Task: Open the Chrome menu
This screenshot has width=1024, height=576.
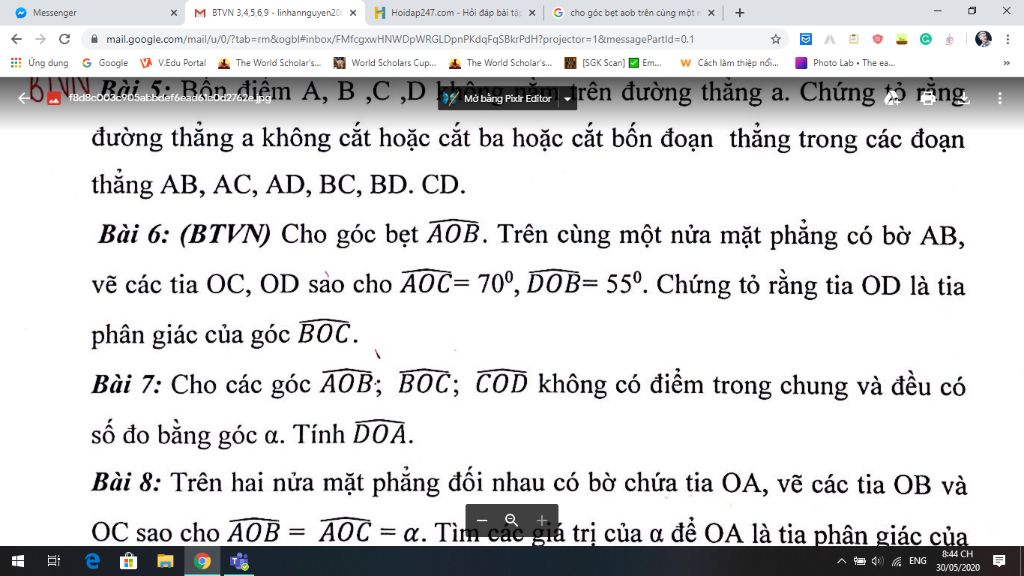Action: tap(1007, 39)
